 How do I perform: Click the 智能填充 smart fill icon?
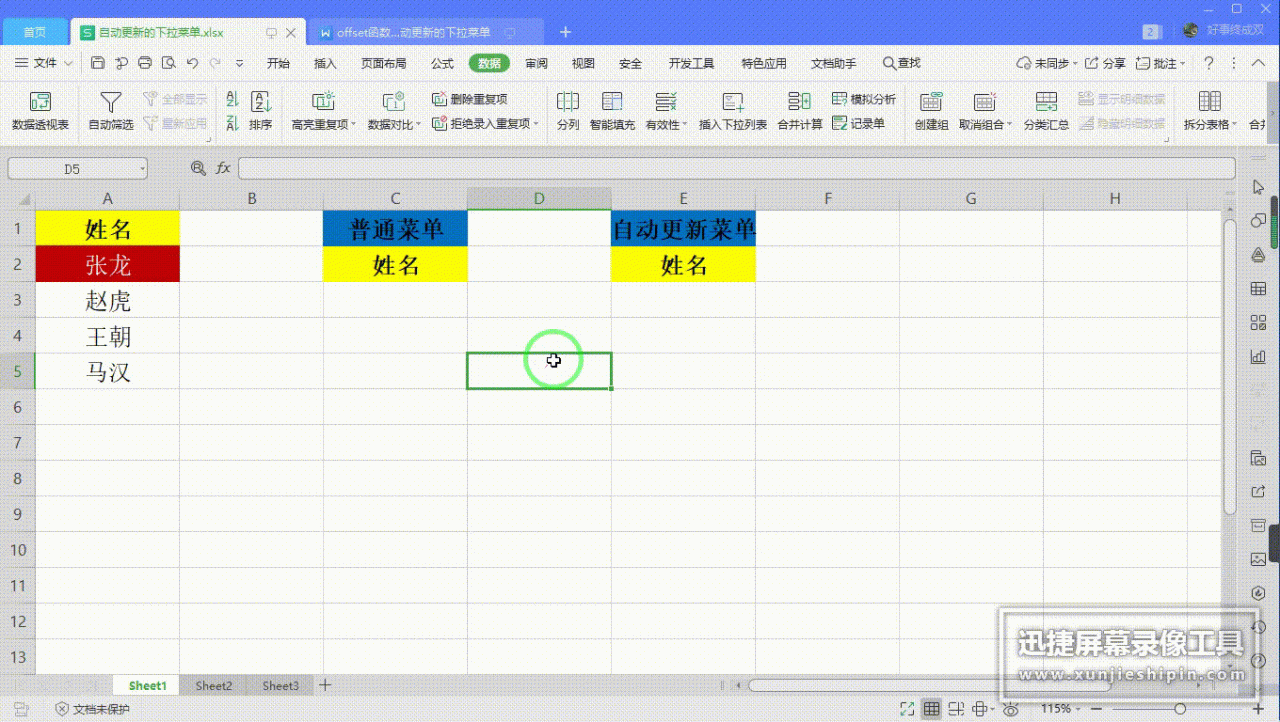click(x=612, y=101)
